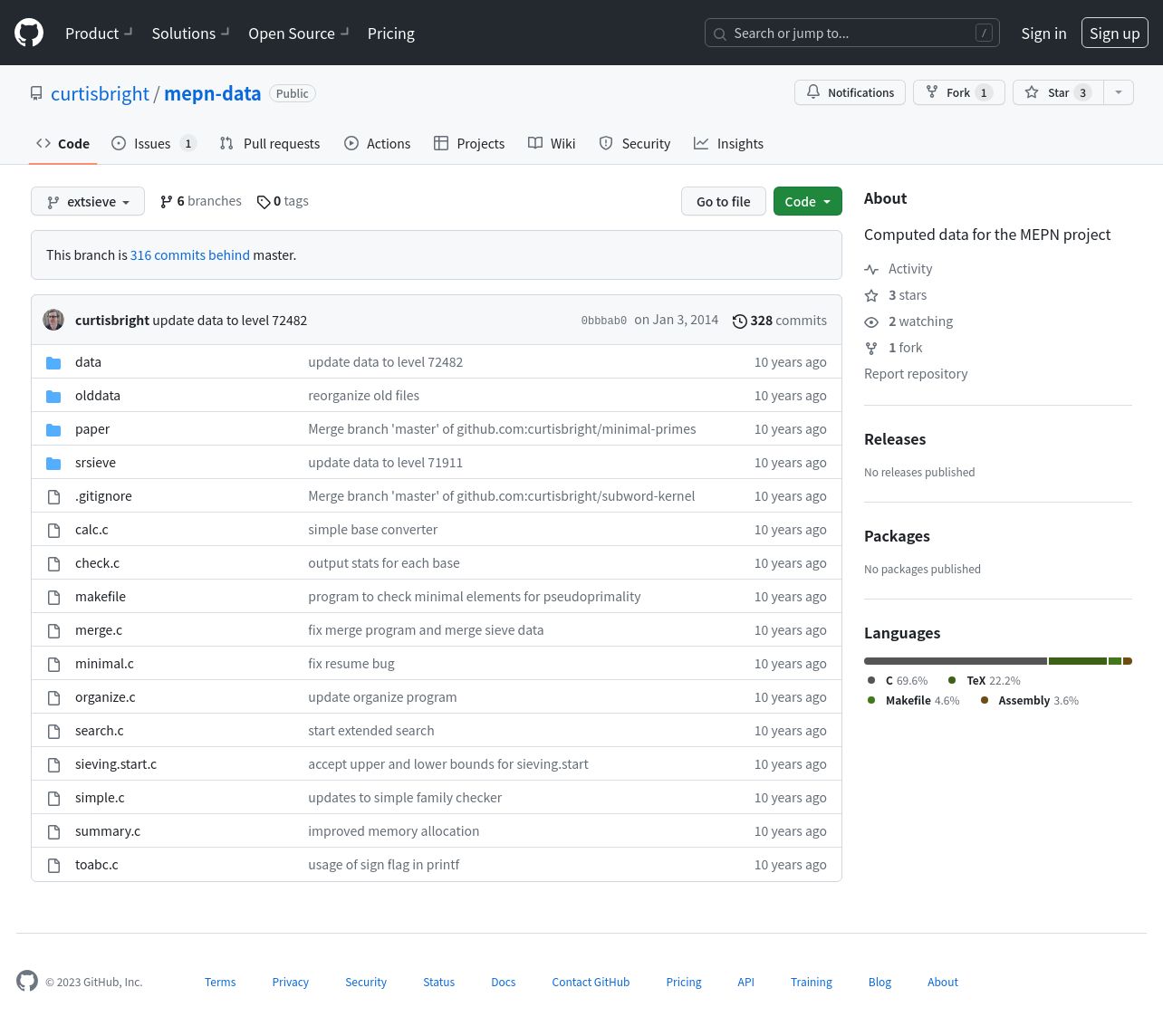Expand the Solutions menu in header

(x=190, y=33)
